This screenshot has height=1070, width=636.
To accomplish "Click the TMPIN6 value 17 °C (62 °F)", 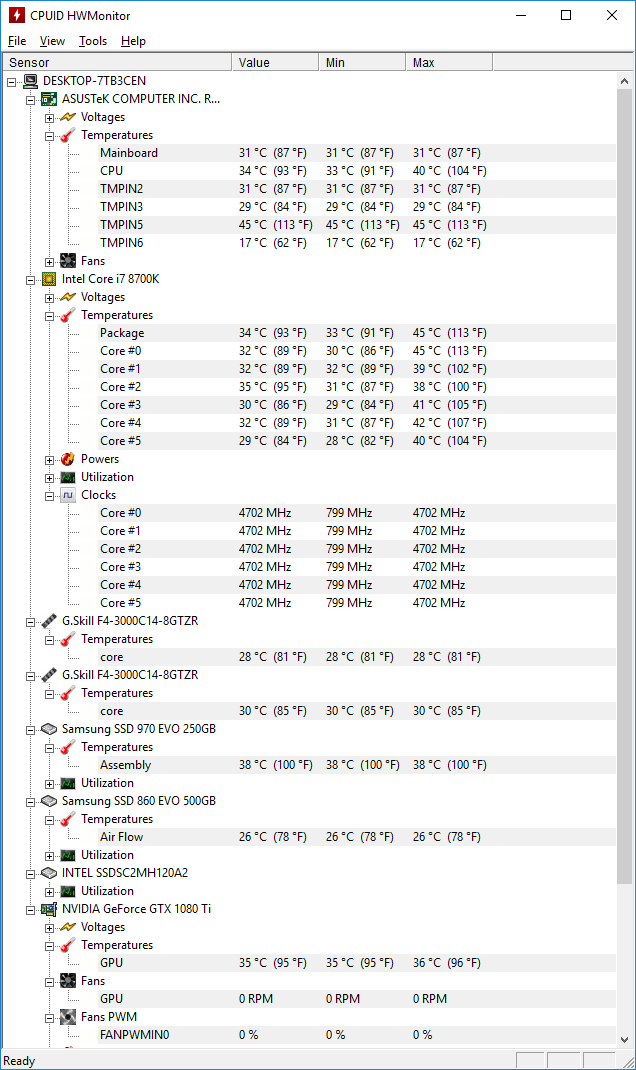I will 273,243.
